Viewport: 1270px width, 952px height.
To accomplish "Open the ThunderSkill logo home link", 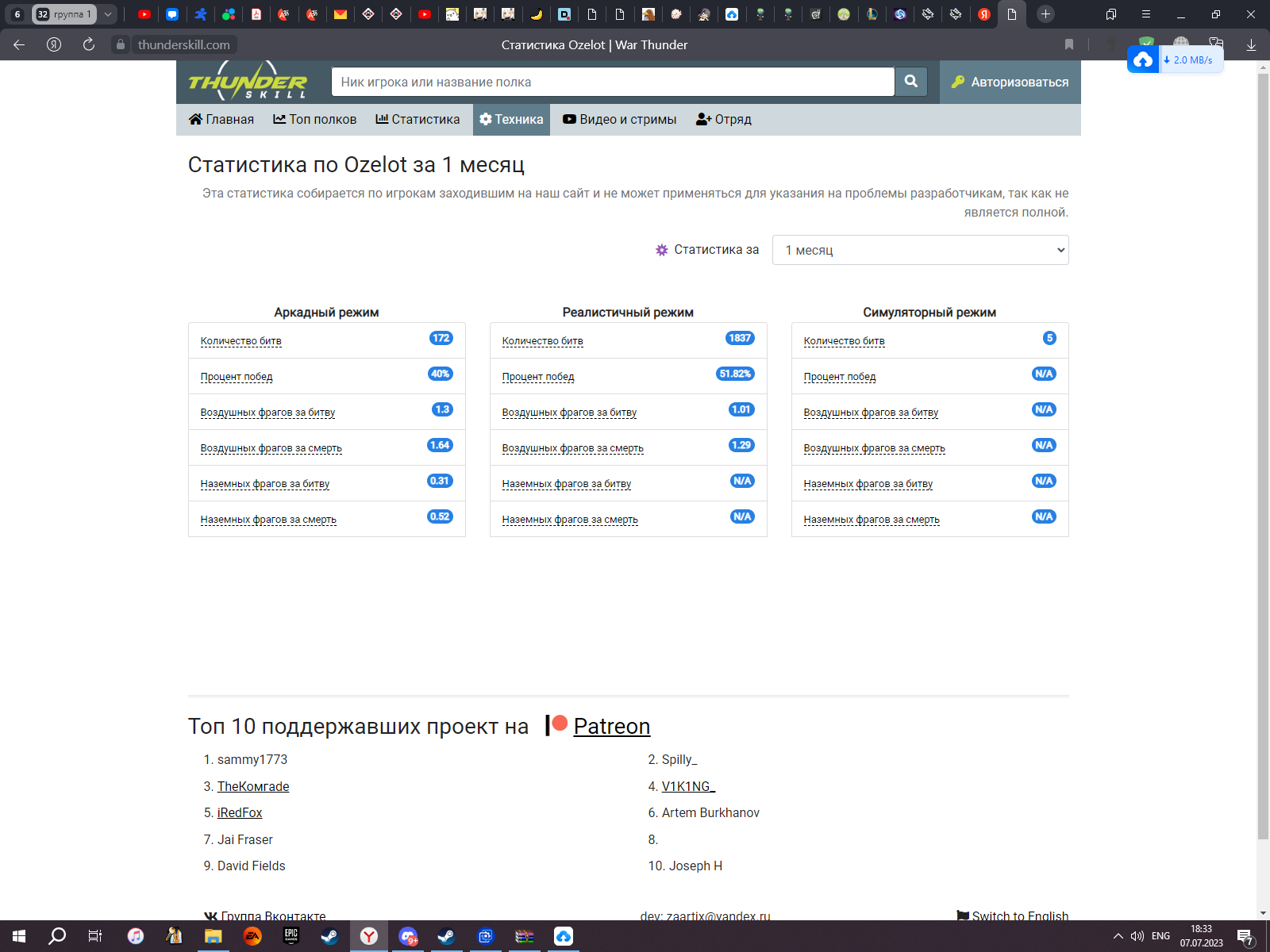I will click(x=248, y=82).
